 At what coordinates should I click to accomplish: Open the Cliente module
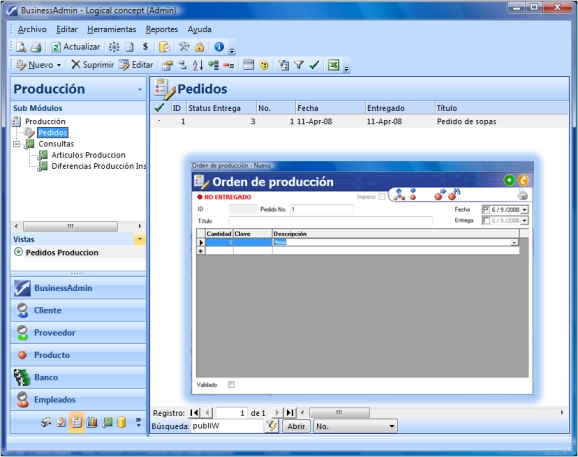78,310
